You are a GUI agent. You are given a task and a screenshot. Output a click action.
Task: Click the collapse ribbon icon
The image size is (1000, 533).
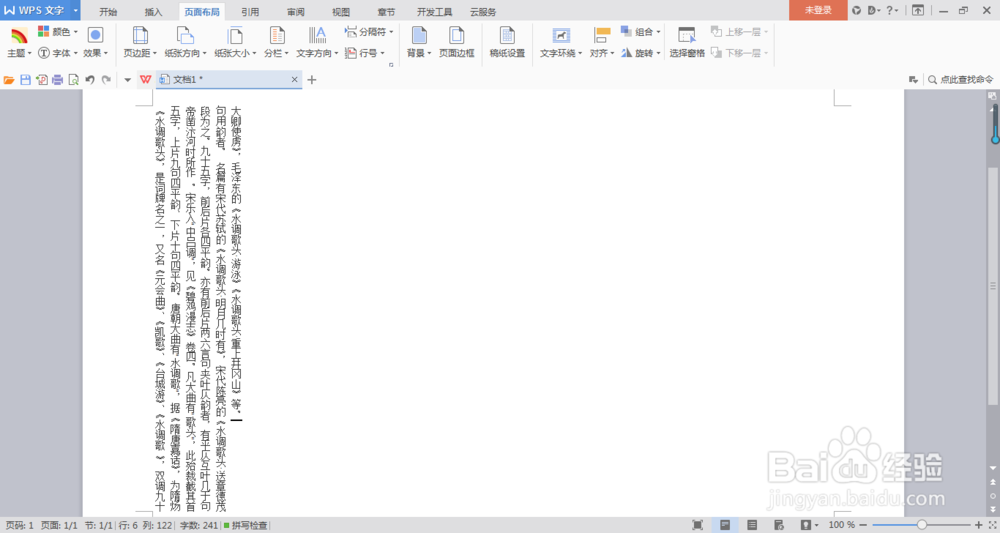point(918,10)
